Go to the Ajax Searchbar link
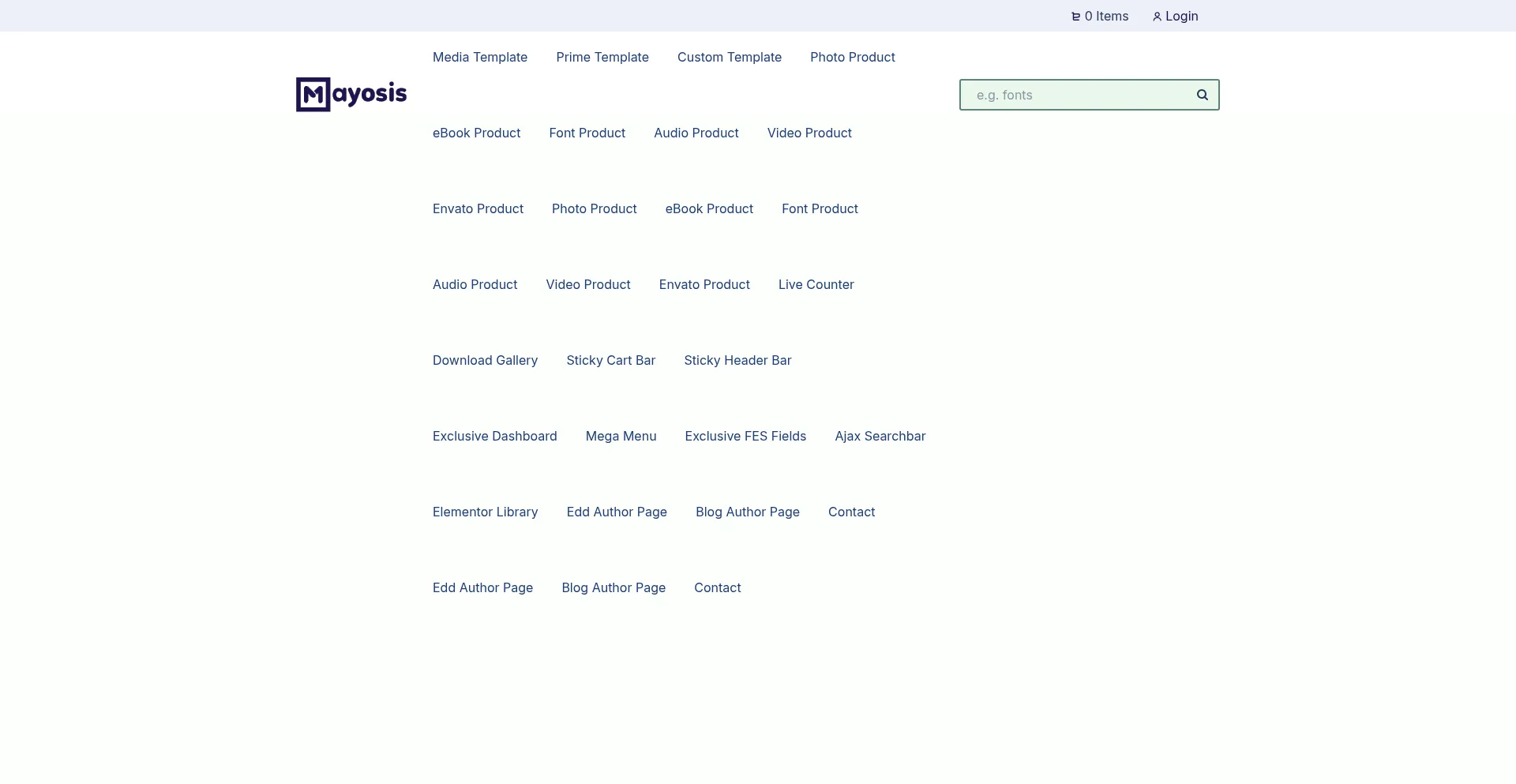Image resolution: width=1516 pixels, height=784 pixels. coord(880,436)
